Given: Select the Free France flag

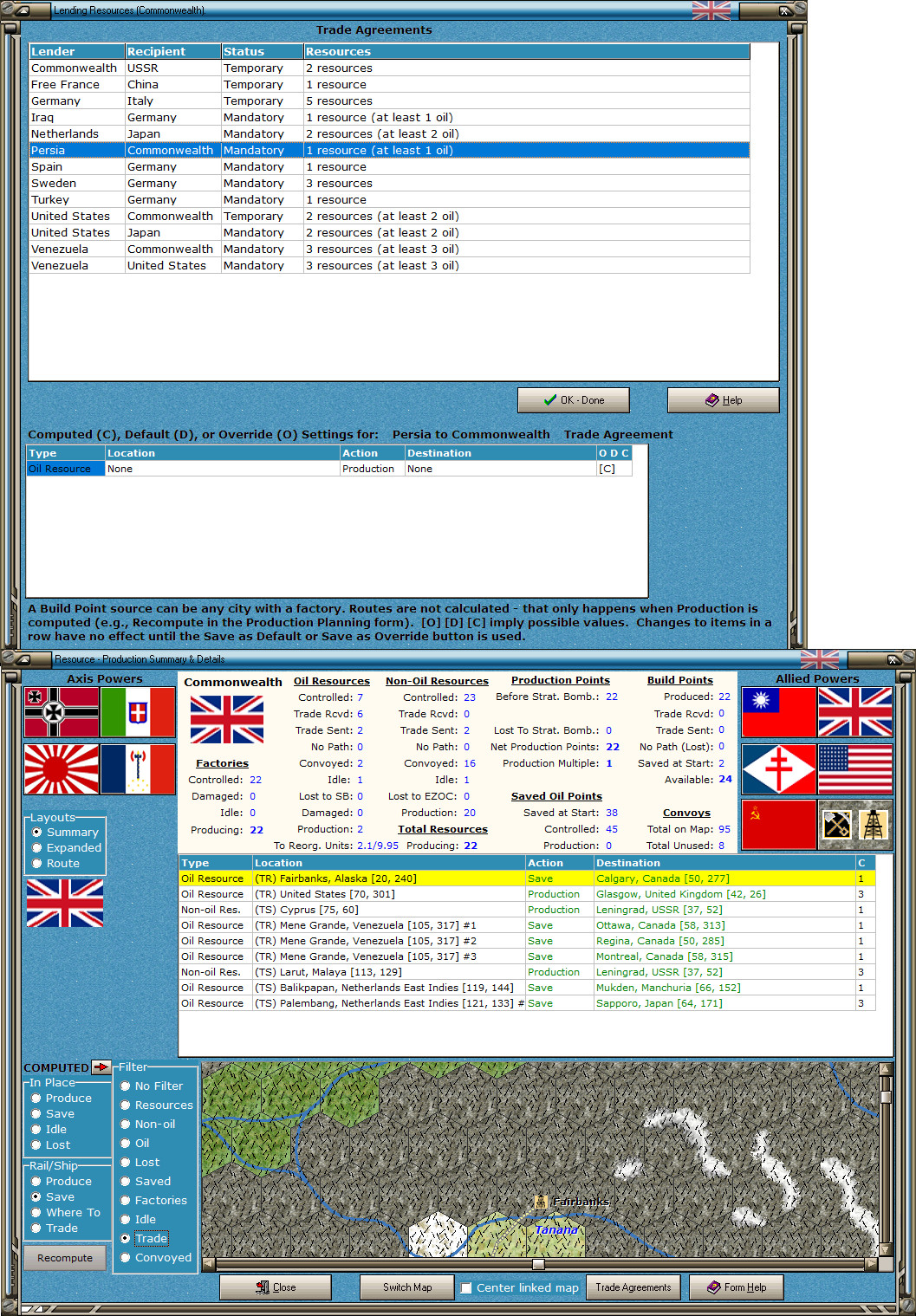Looking at the screenshot, I should [x=779, y=768].
